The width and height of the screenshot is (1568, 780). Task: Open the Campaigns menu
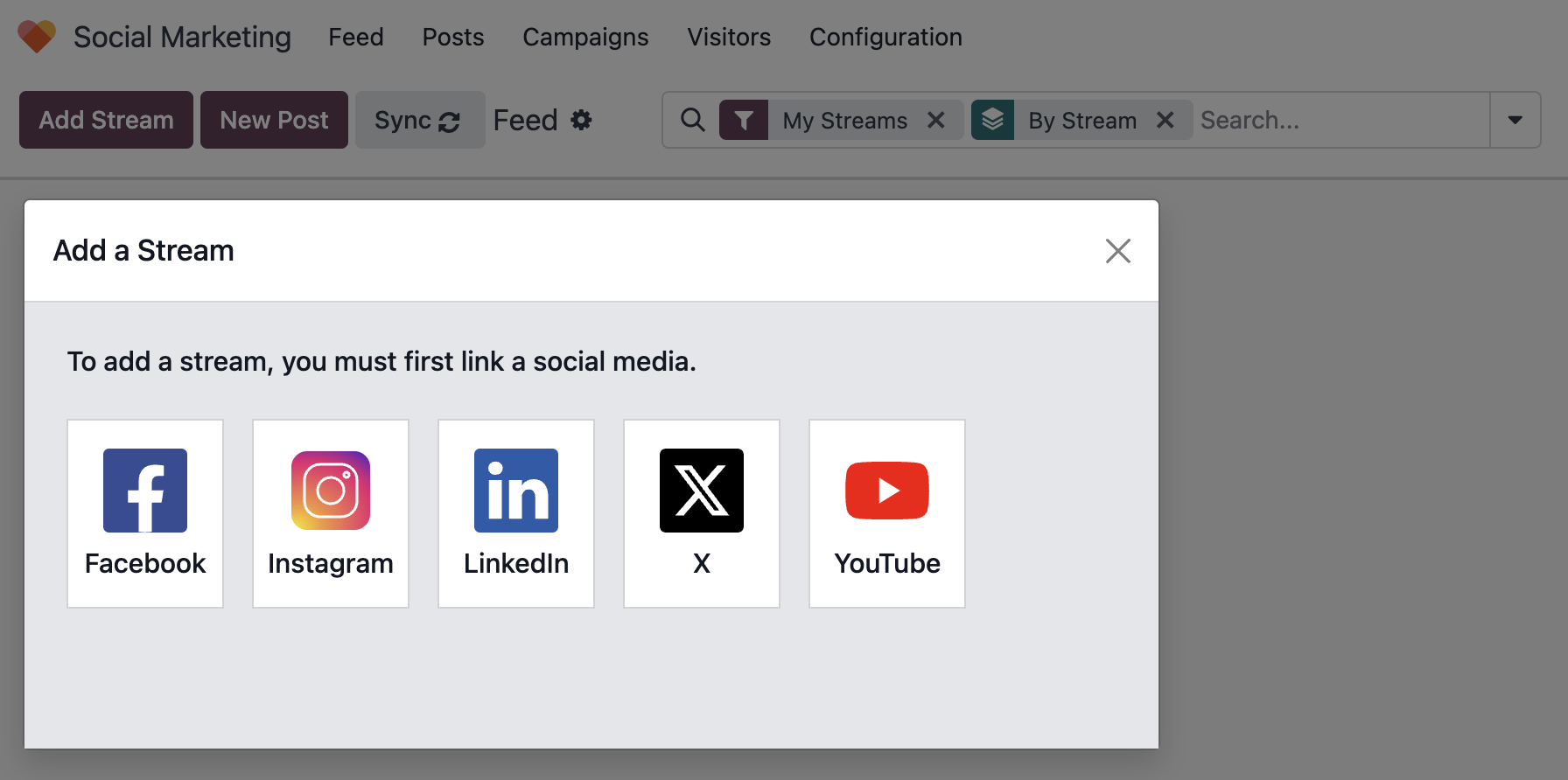[585, 37]
